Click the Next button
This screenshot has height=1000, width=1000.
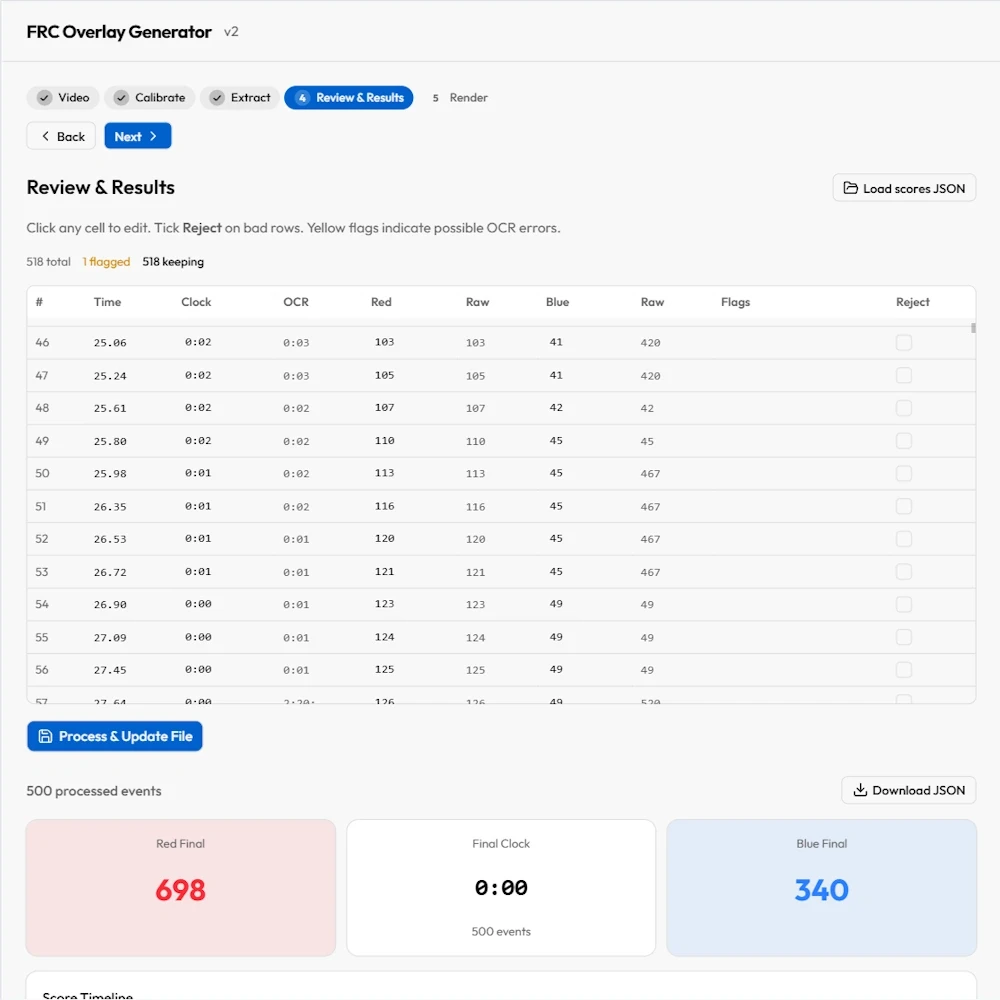coord(138,136)
